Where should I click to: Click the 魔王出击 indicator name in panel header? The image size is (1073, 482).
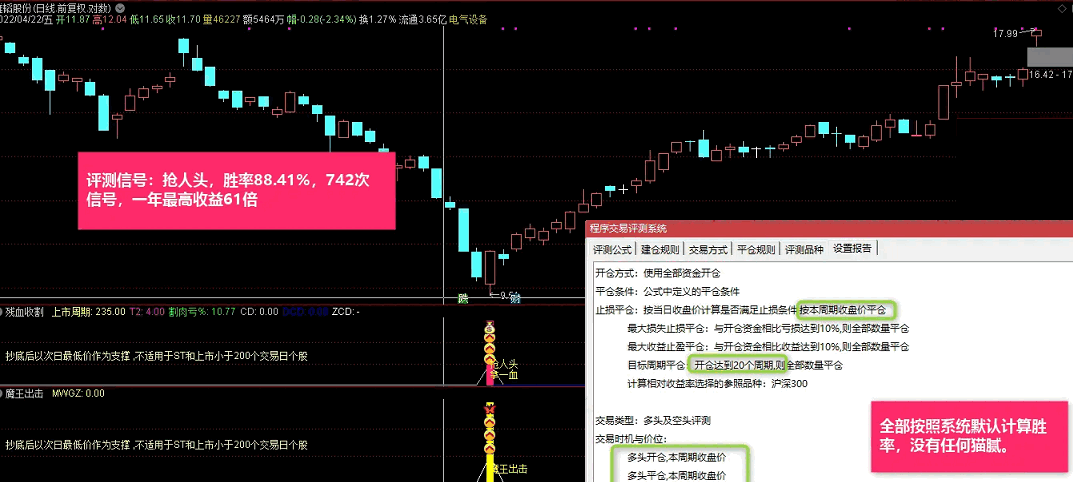pyautogui.click(x=25, y=393)
